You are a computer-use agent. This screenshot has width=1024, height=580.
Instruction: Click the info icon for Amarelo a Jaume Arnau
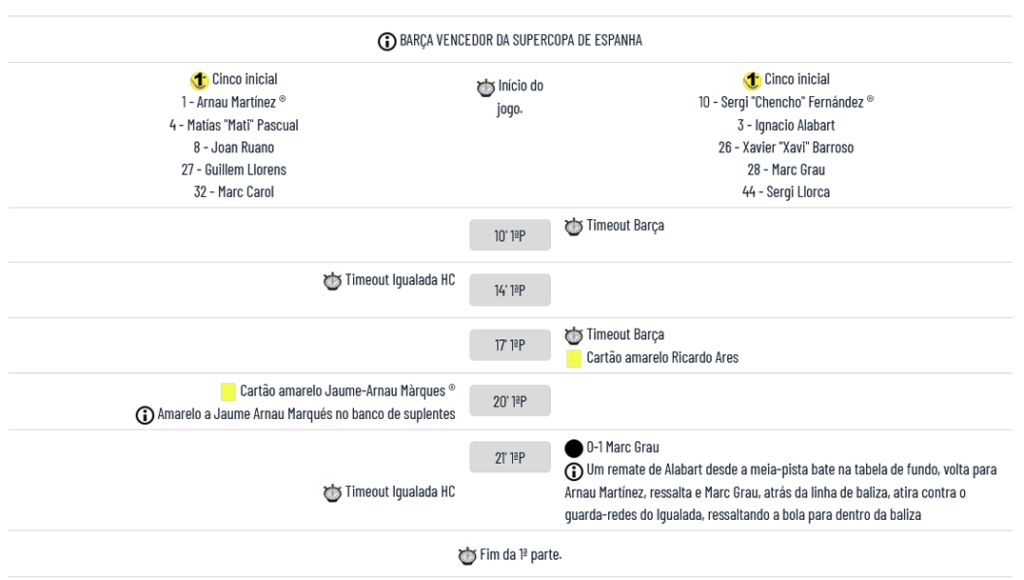pos(145,414)
